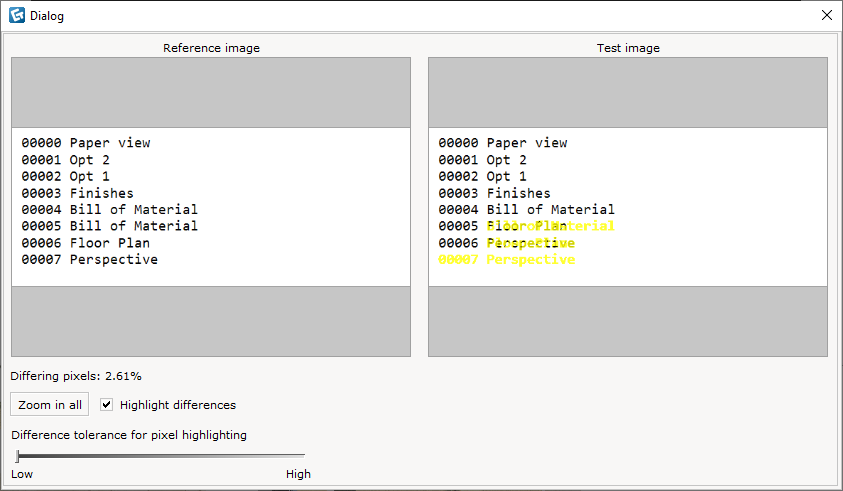This screenshot has width=843, height=491.
Task: Close the Dialog window
Action: (827, 15)
